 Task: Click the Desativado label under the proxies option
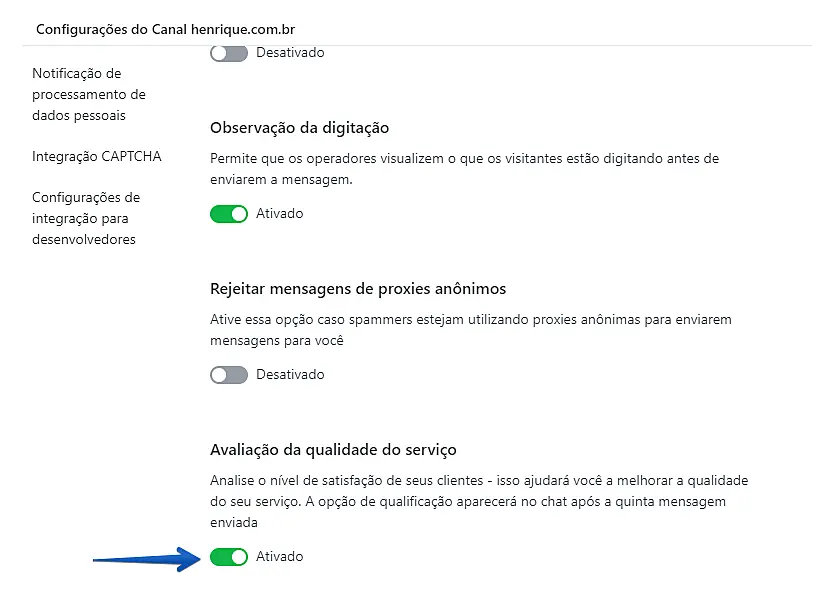click(290, 375)
